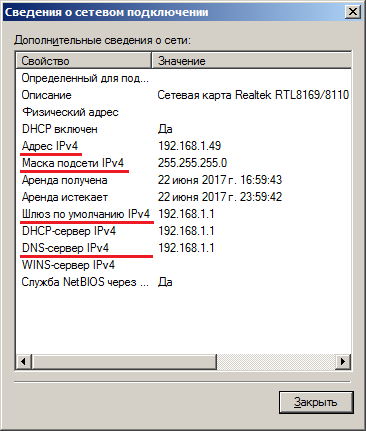This screenshot has height=431, width=366.
Task: Click the Значение column header
Action: (252, 61)
